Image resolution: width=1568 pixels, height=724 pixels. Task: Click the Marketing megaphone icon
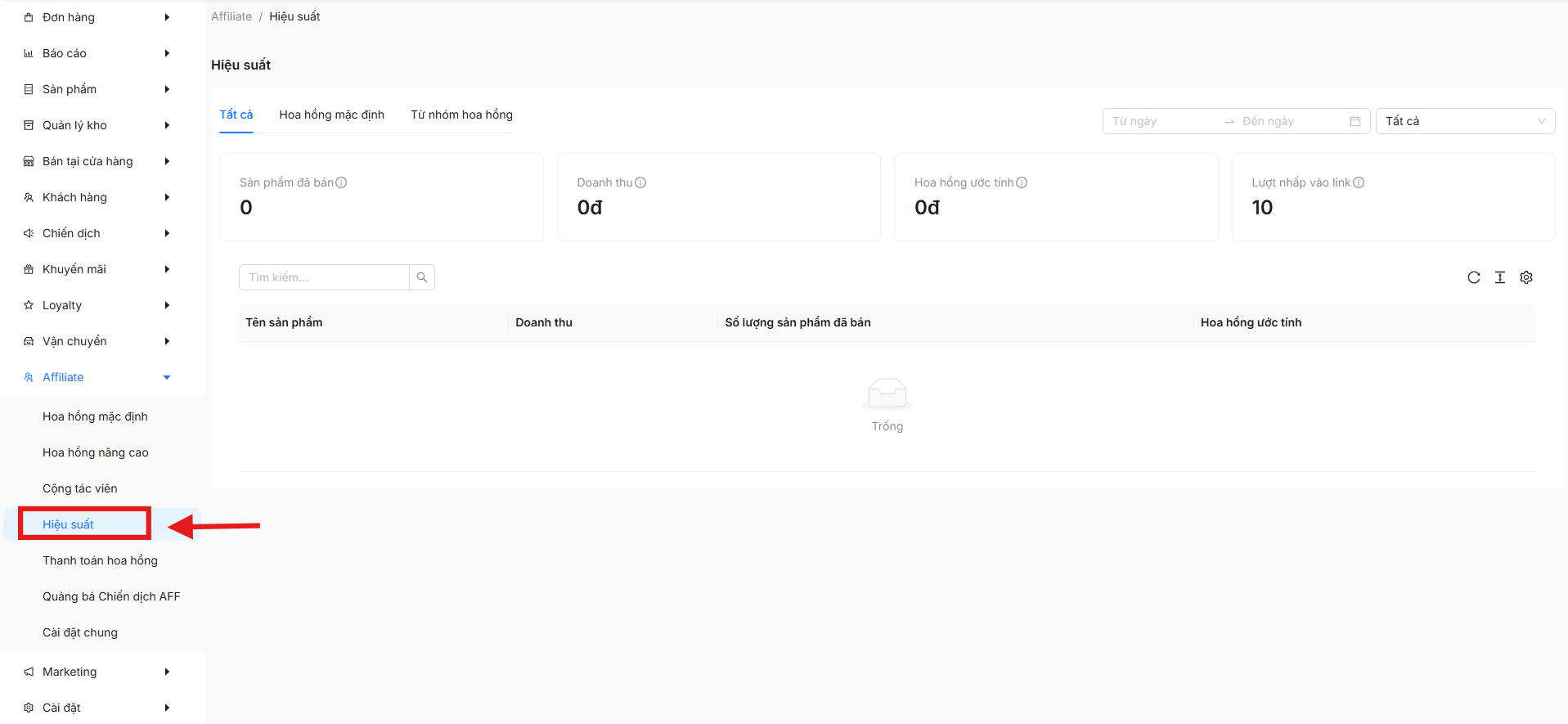[29, 672]
